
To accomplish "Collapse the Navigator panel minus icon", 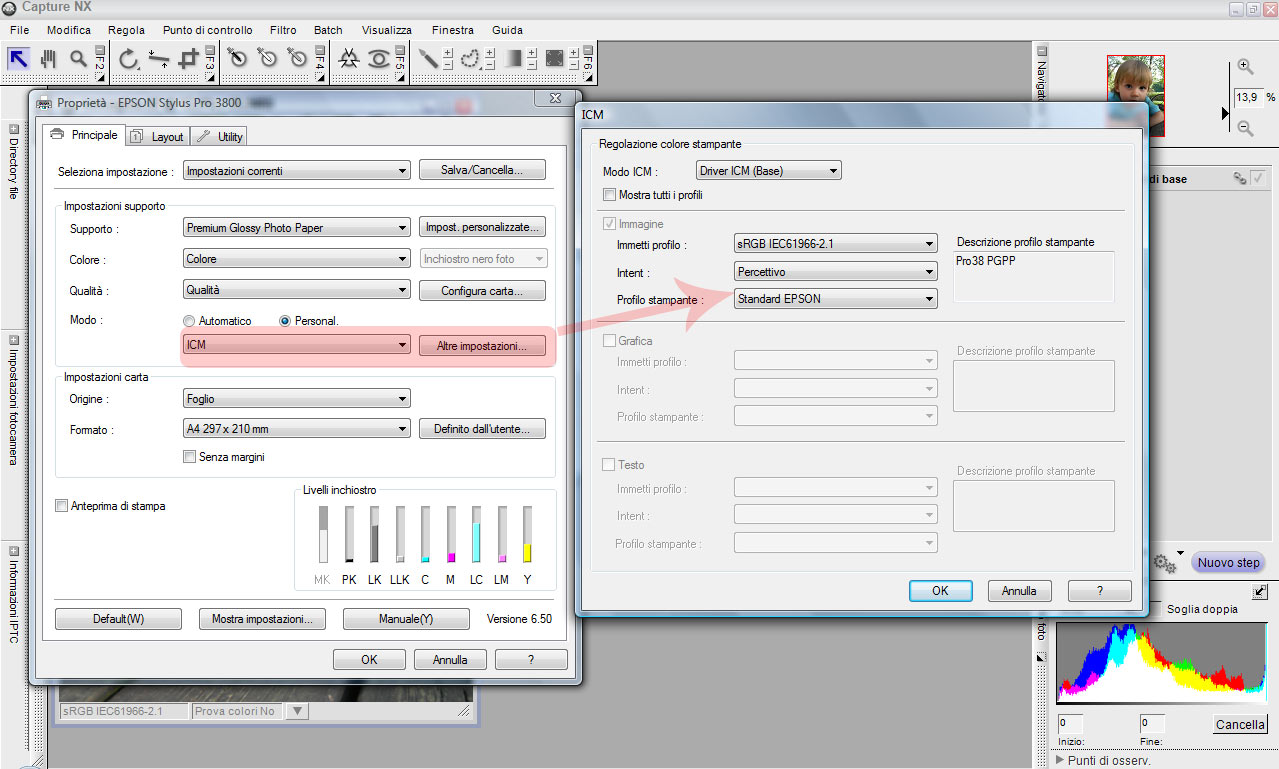I will tap(1041, 50).
